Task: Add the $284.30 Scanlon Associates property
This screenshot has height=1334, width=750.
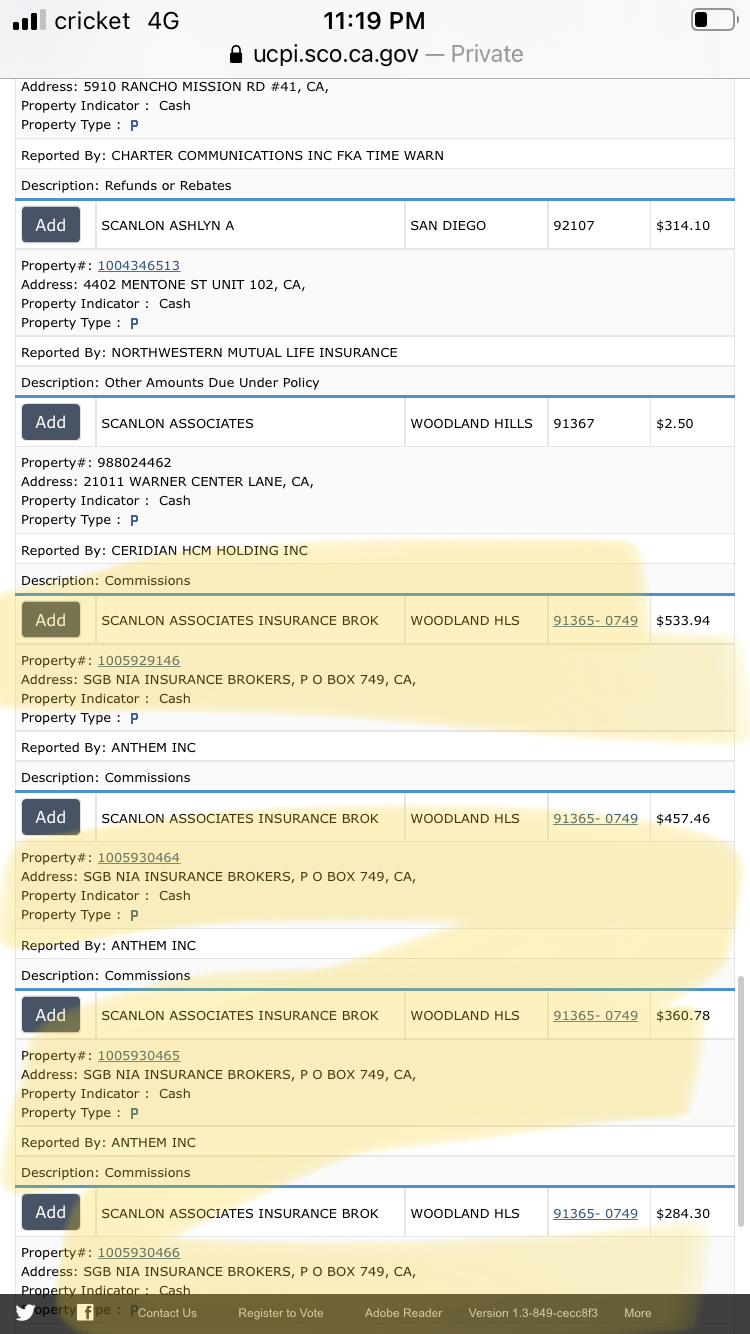Action: click(x=51, y=1212)
